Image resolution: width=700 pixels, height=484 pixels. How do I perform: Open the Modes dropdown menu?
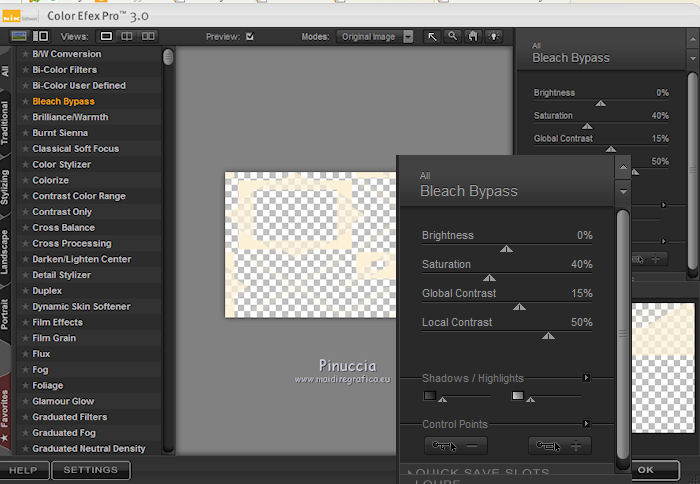[x=408, y=37]
